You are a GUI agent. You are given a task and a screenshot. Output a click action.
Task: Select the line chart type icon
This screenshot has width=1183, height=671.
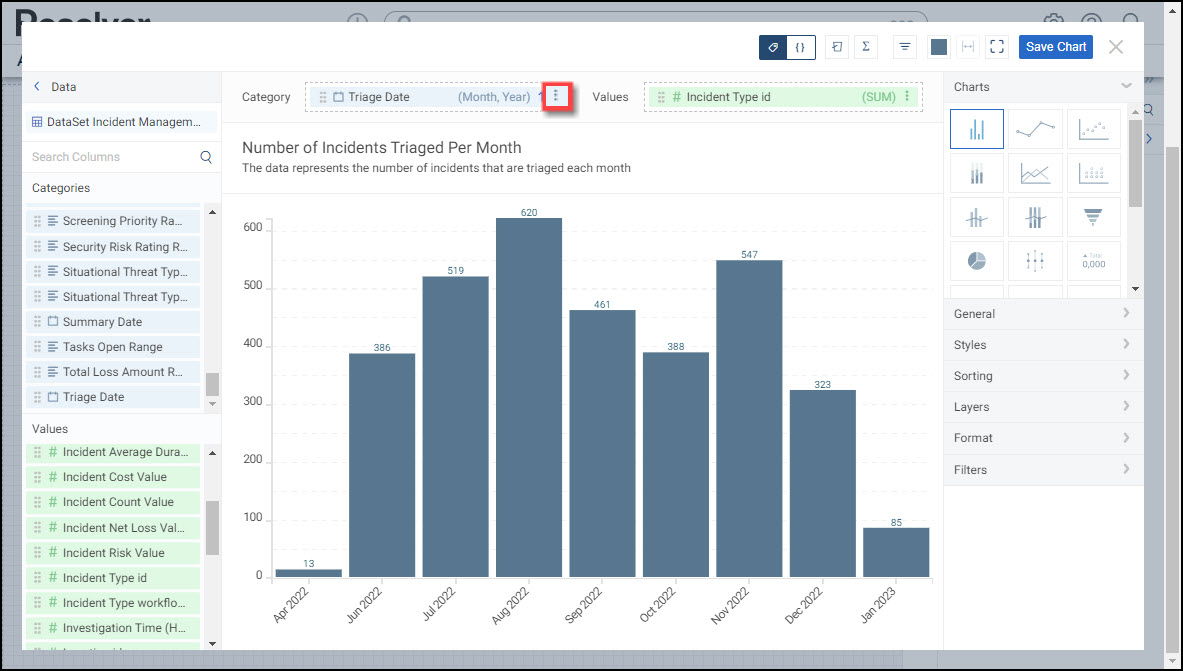pos(1035,129)
